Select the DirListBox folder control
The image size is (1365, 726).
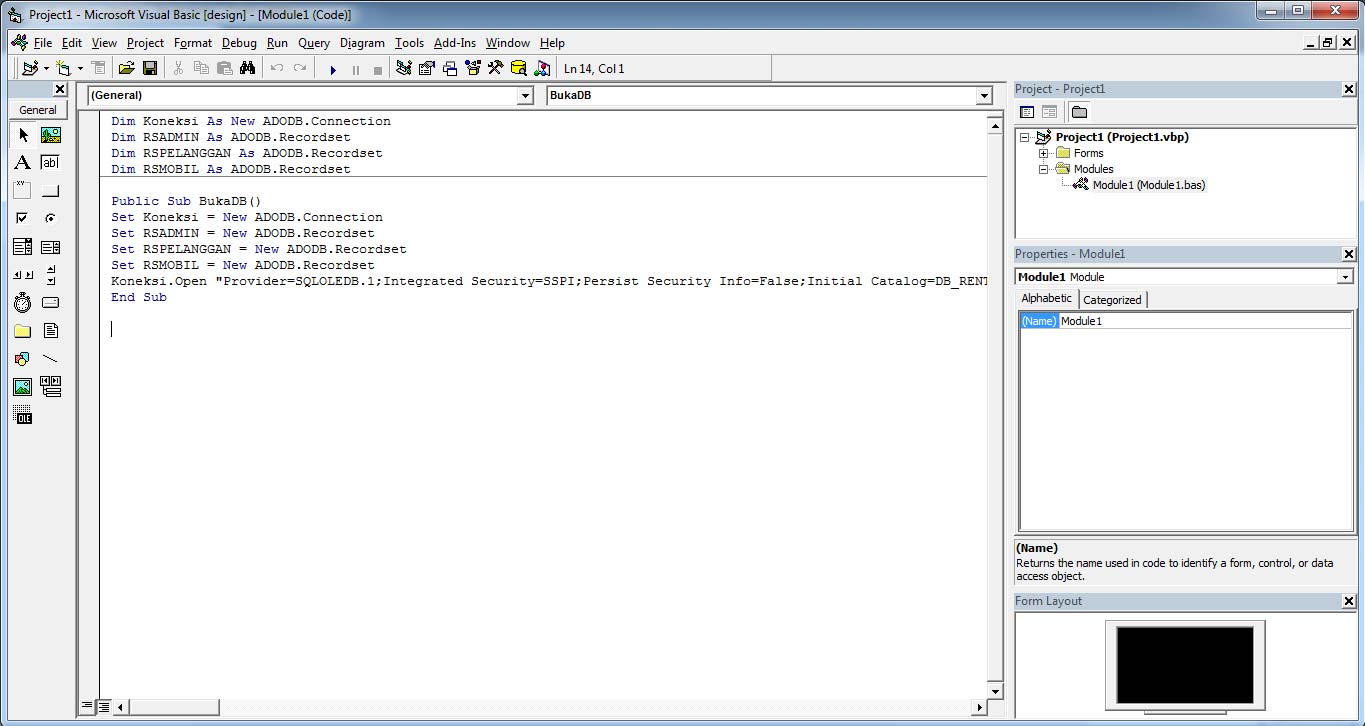(23, 331)
